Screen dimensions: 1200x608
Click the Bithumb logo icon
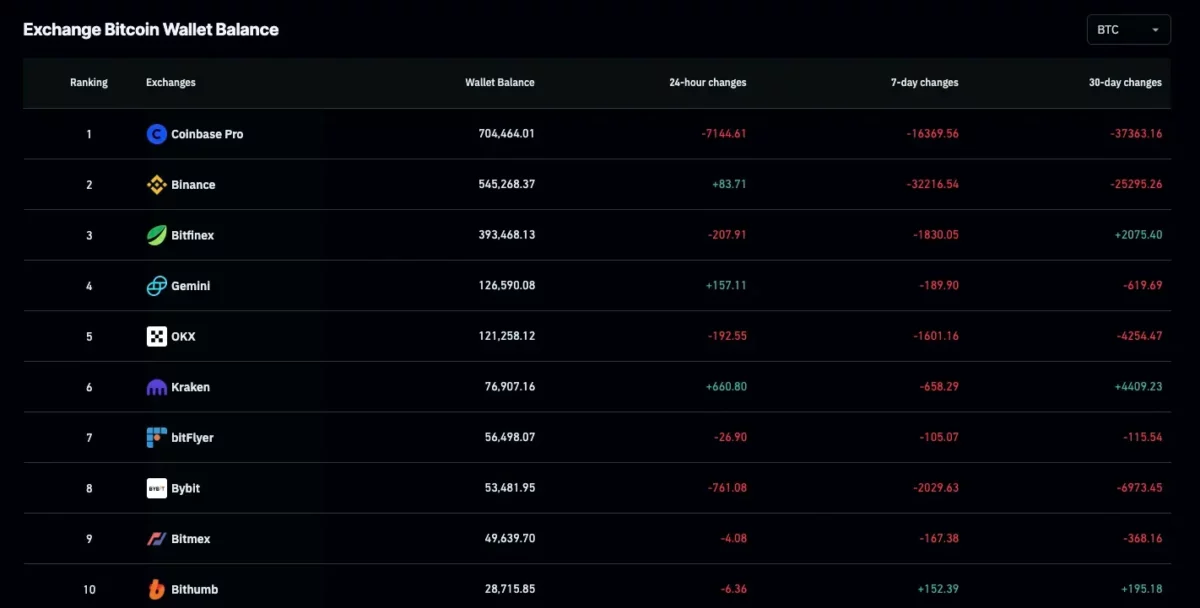156,589
